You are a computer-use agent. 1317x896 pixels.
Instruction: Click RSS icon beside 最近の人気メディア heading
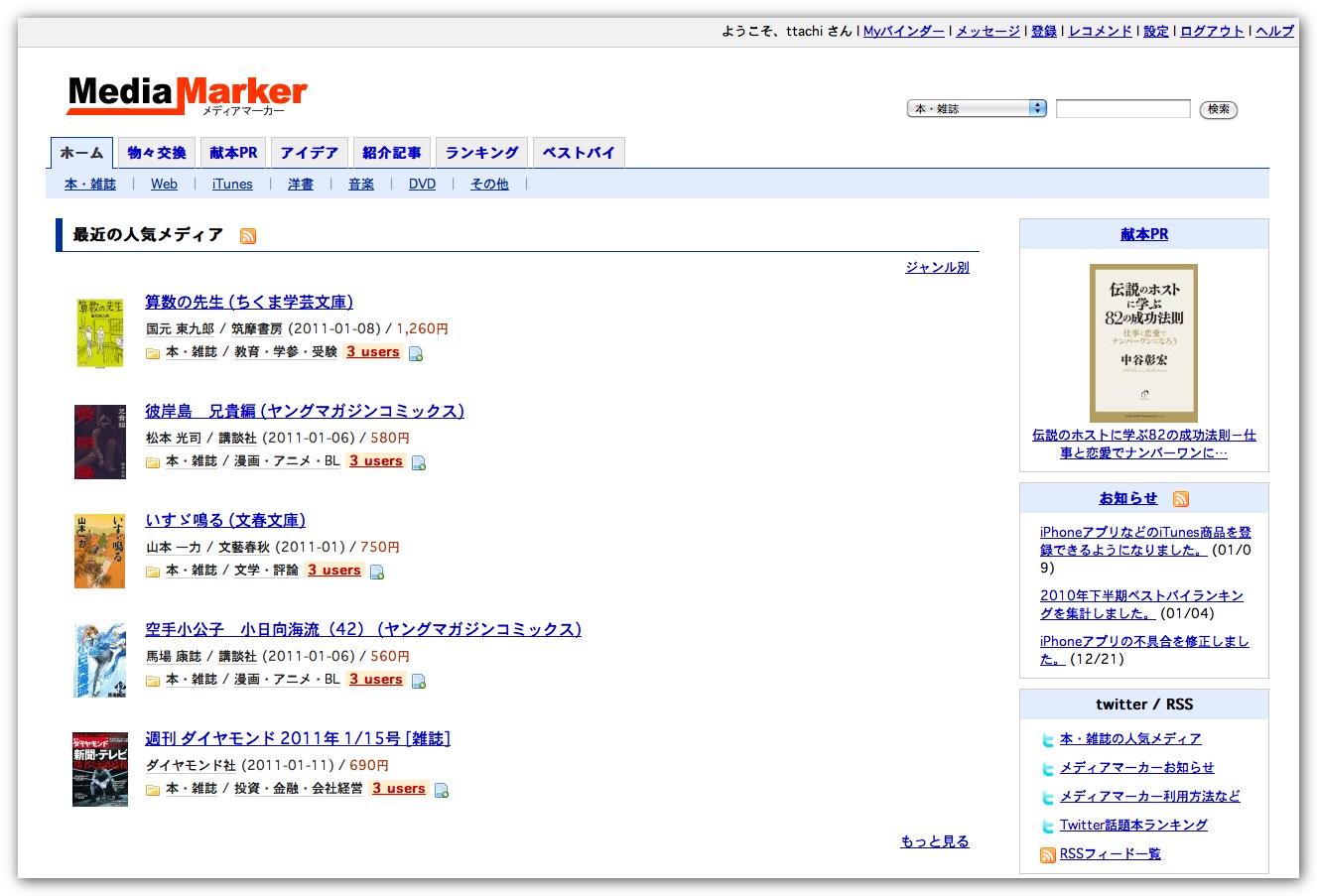tap(248, 236)
